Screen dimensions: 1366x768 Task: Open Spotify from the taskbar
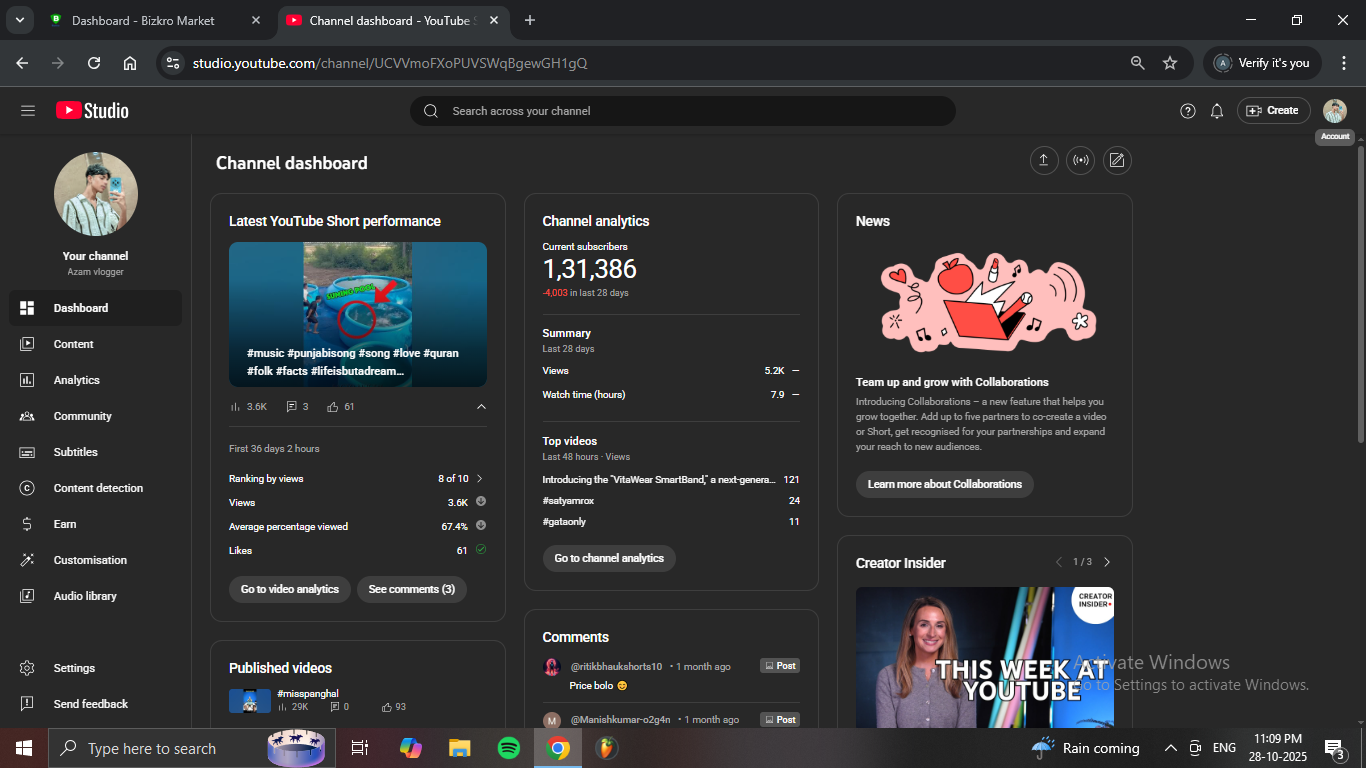coord(509,748)
